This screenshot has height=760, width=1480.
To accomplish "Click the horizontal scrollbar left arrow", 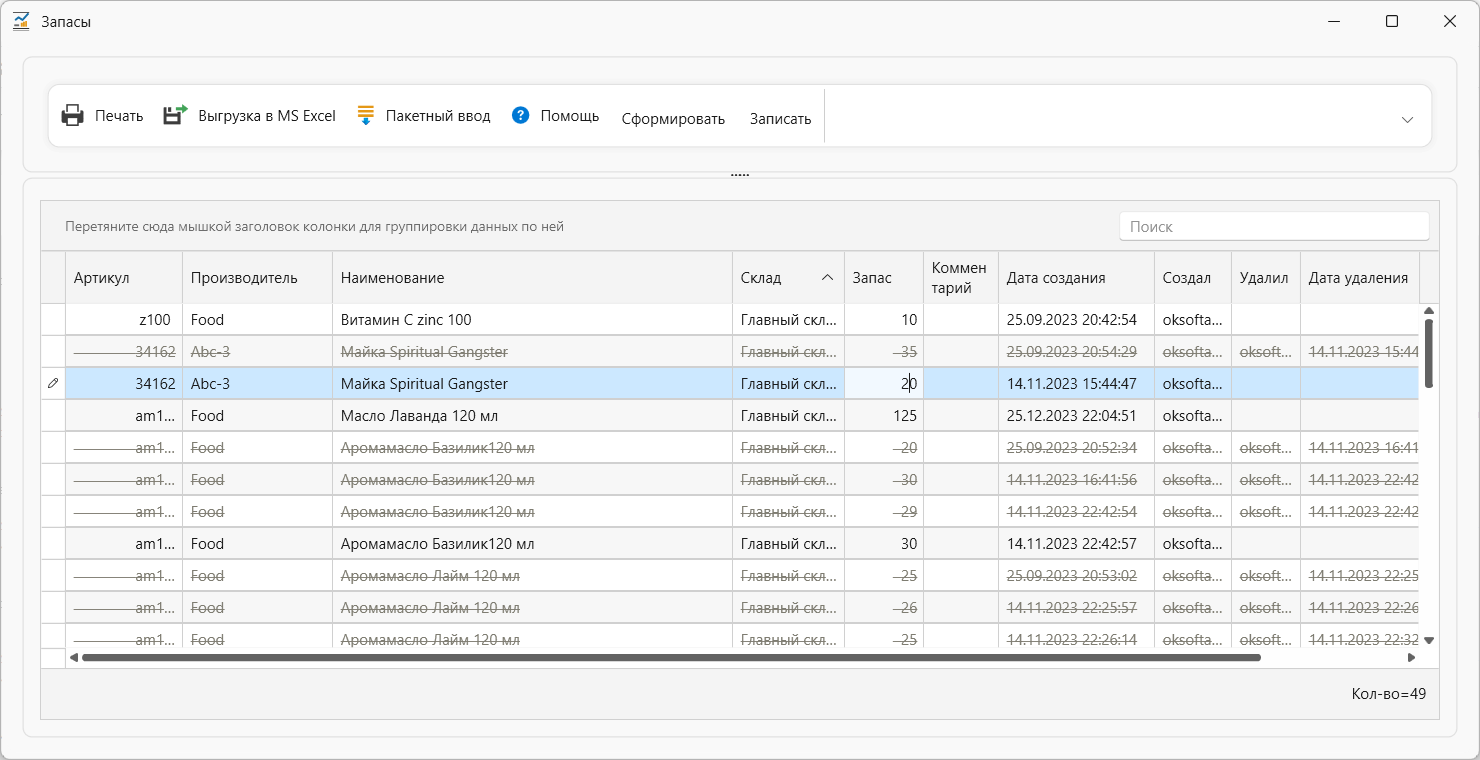I will pyautogui.click(x=74, y=658).
